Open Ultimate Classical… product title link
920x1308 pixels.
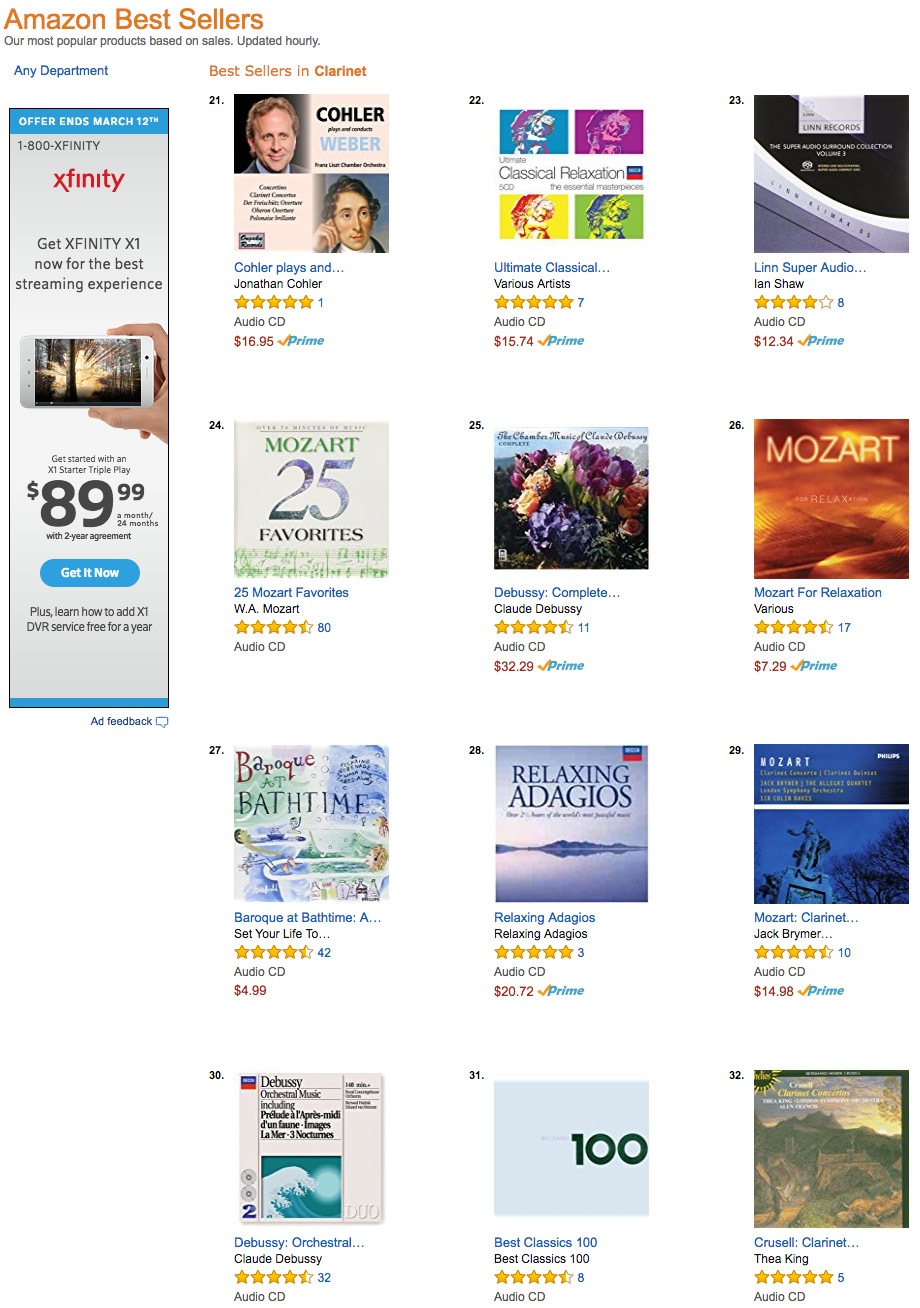[552, 268]
